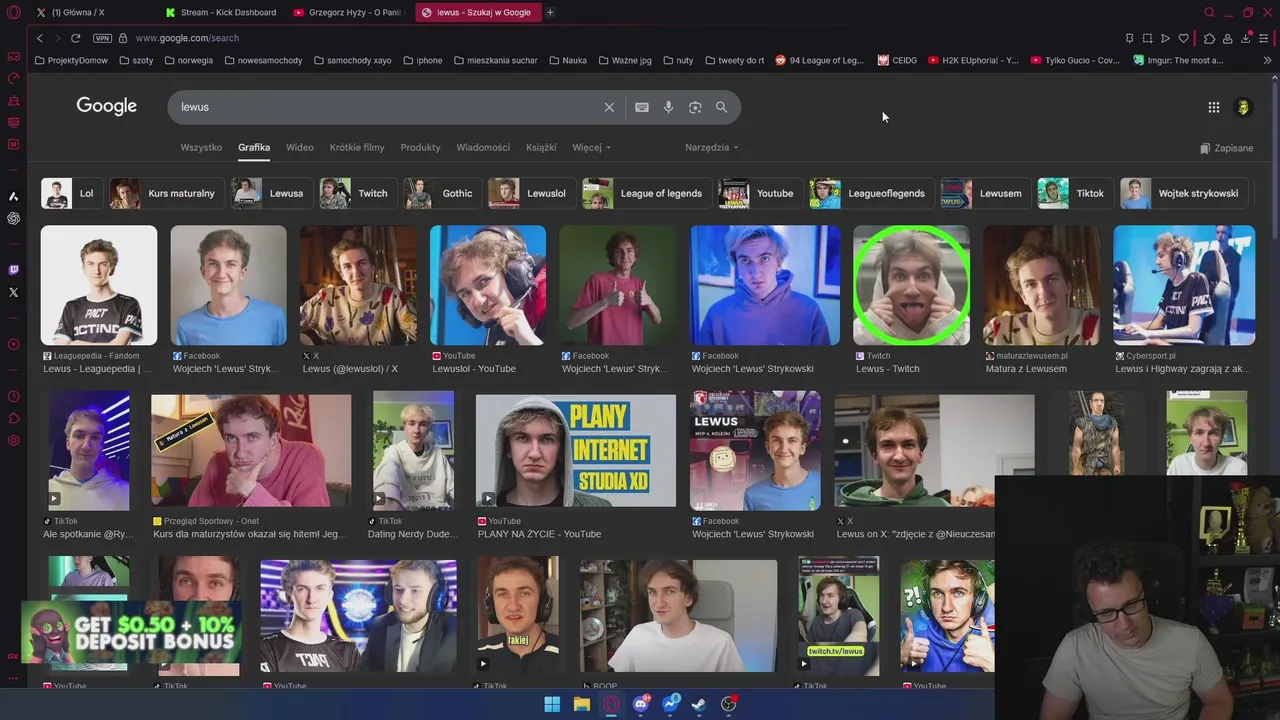
Task: Open the Imgur bookmark
Action: (x=1178, y=60)
